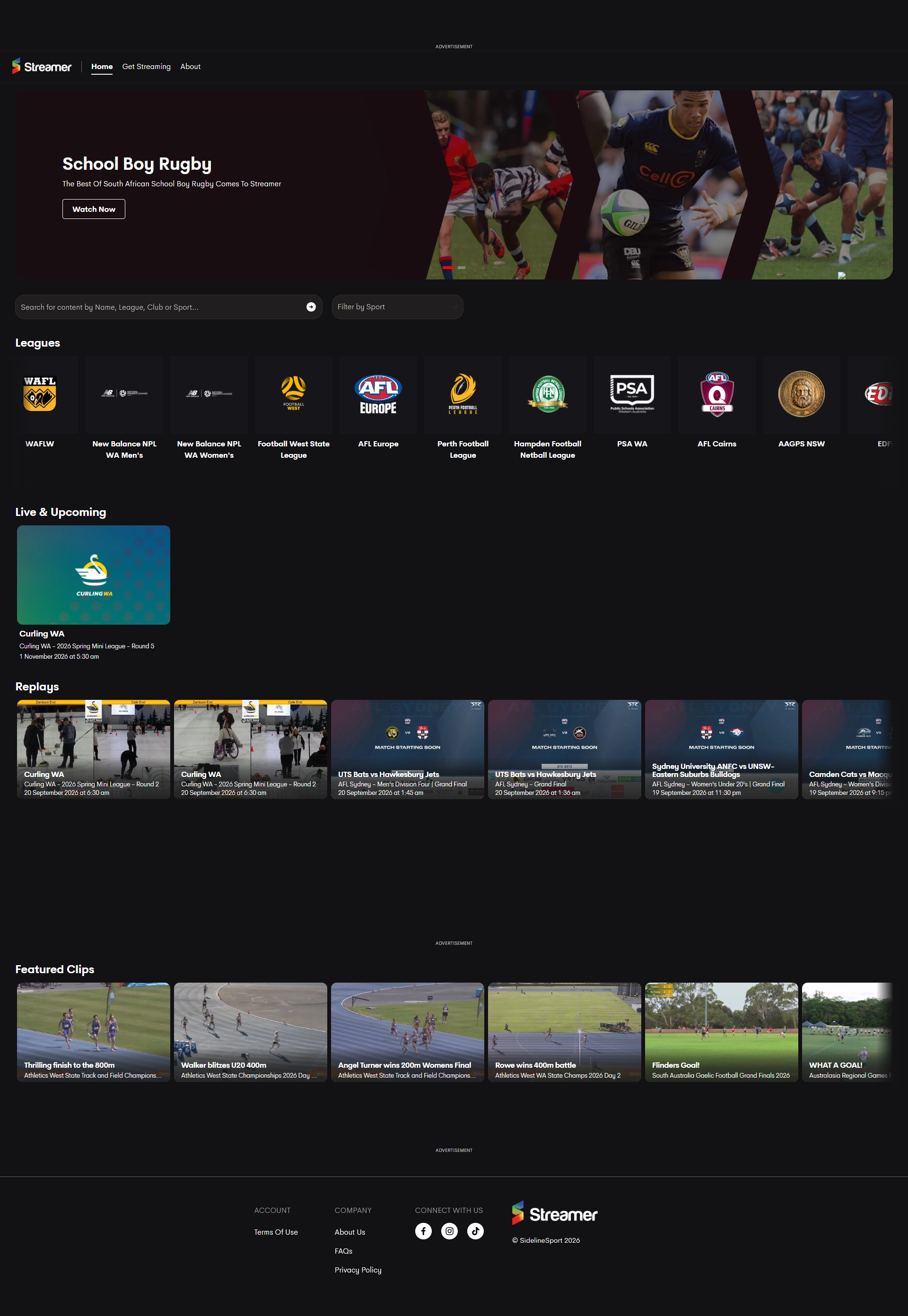The image size is (908, 1316).
Task: Open Perth Football League logo
Action: [x=463, y=393]
